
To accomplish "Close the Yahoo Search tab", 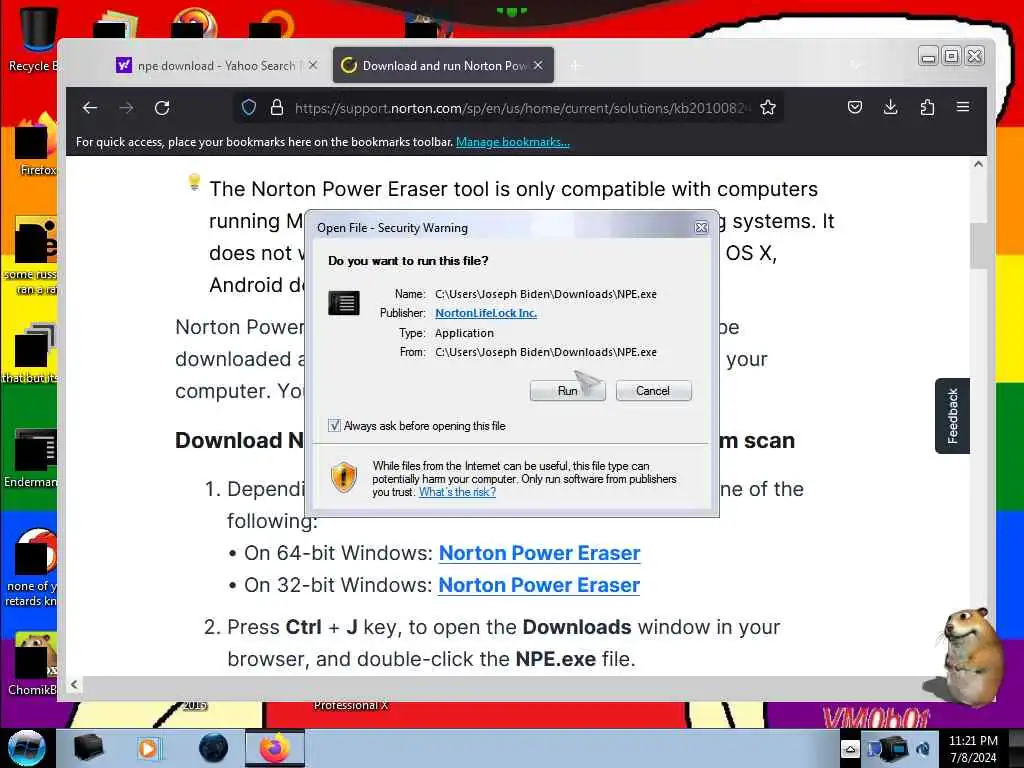I will pos(313,65).
